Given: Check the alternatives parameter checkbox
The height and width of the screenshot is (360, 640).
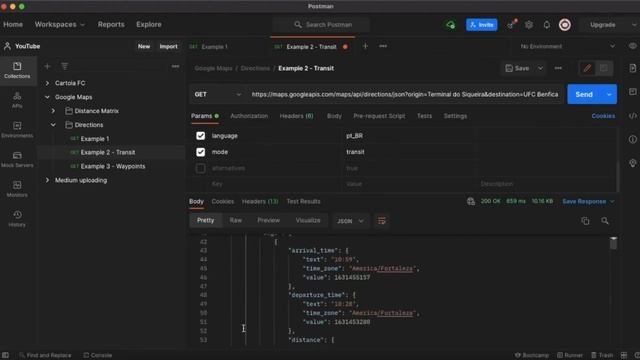Looking at the screenshot, I should pos(200,168).
